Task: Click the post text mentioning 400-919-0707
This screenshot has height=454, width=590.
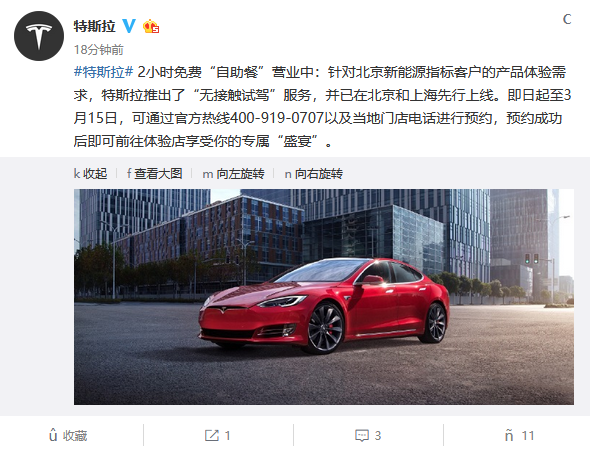Action: [277, 118]
